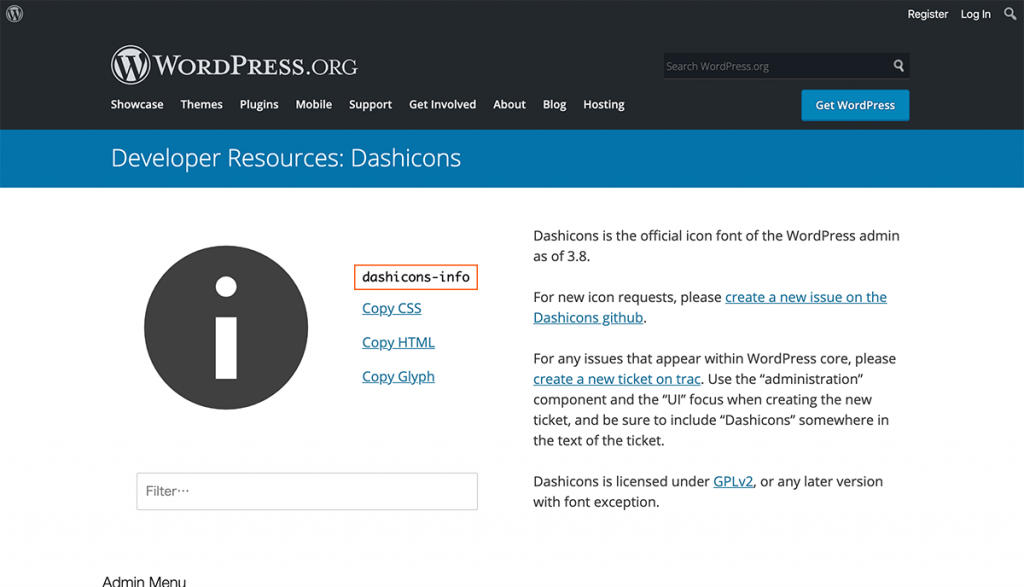Click the Get WordPress button
This screenshot has width=1024, height=587.
coord(855,105)
